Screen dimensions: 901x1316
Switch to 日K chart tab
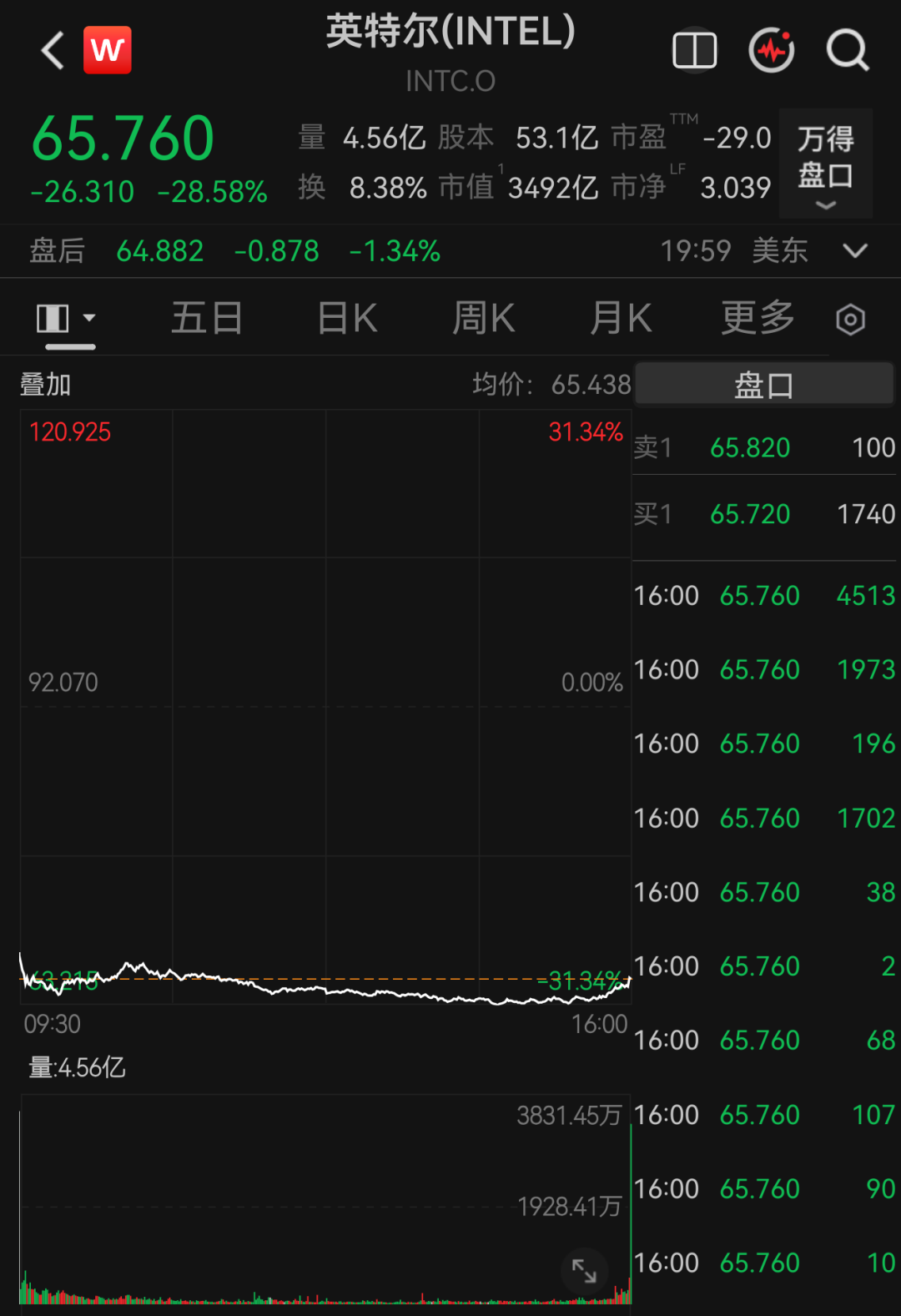pyautogui.click(x=348, y=318)
